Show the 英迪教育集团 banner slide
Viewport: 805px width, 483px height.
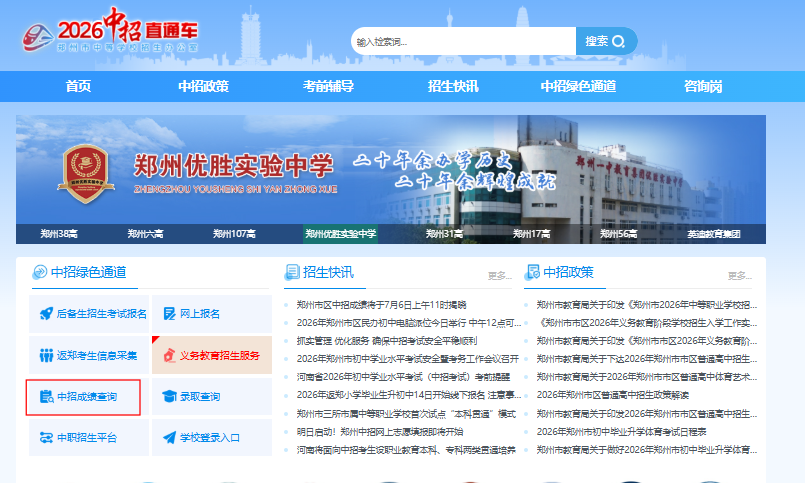[714, 234]
